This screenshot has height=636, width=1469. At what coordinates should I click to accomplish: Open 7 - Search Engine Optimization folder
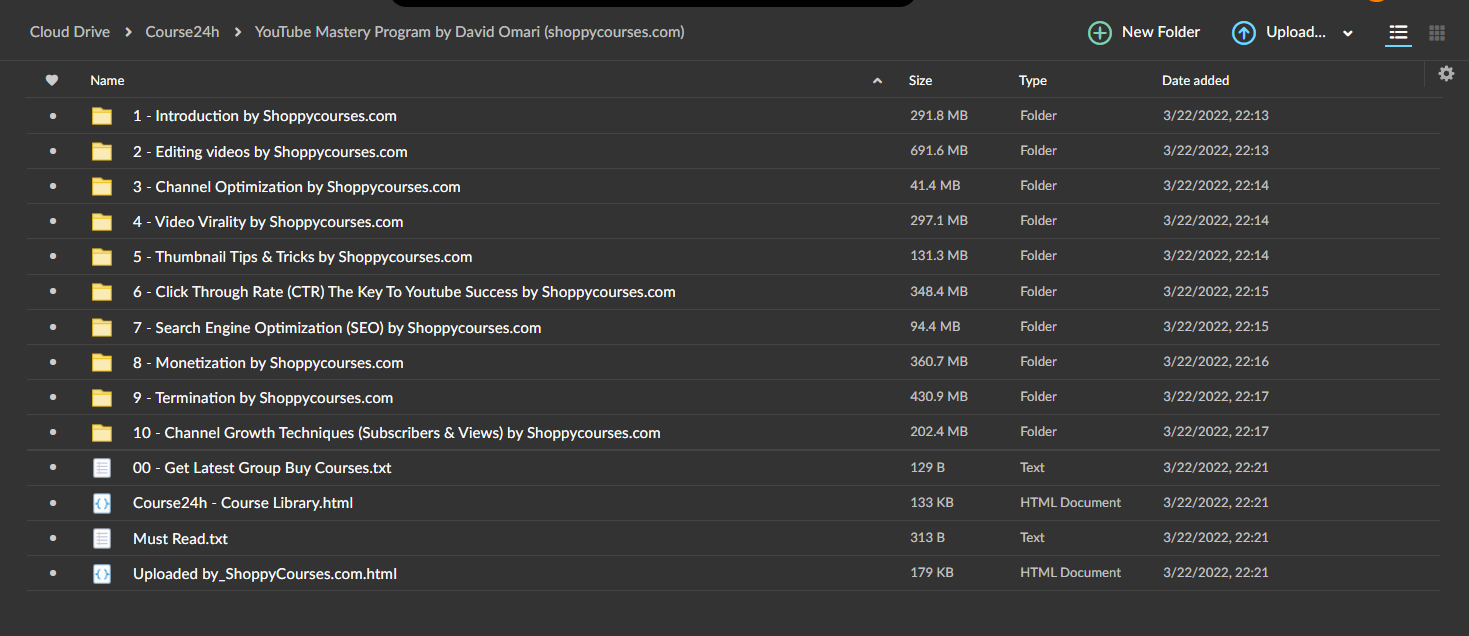pos(337,328)
